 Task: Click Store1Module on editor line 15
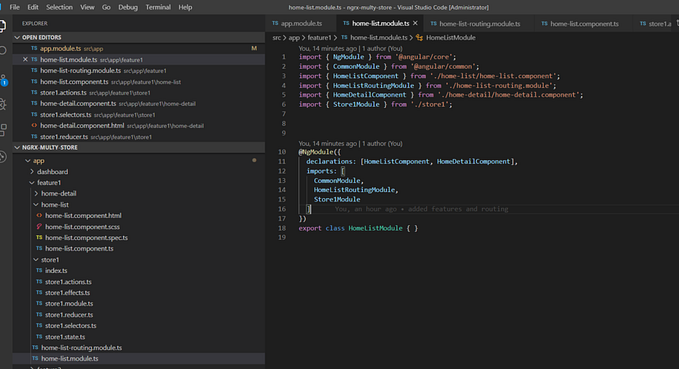(x=337, y=199)
